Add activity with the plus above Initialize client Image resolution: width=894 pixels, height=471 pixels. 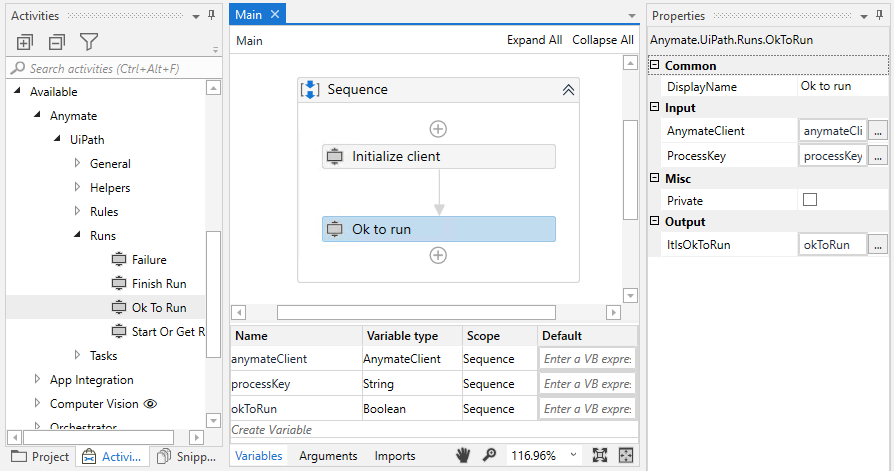click(x=438, y=129)
